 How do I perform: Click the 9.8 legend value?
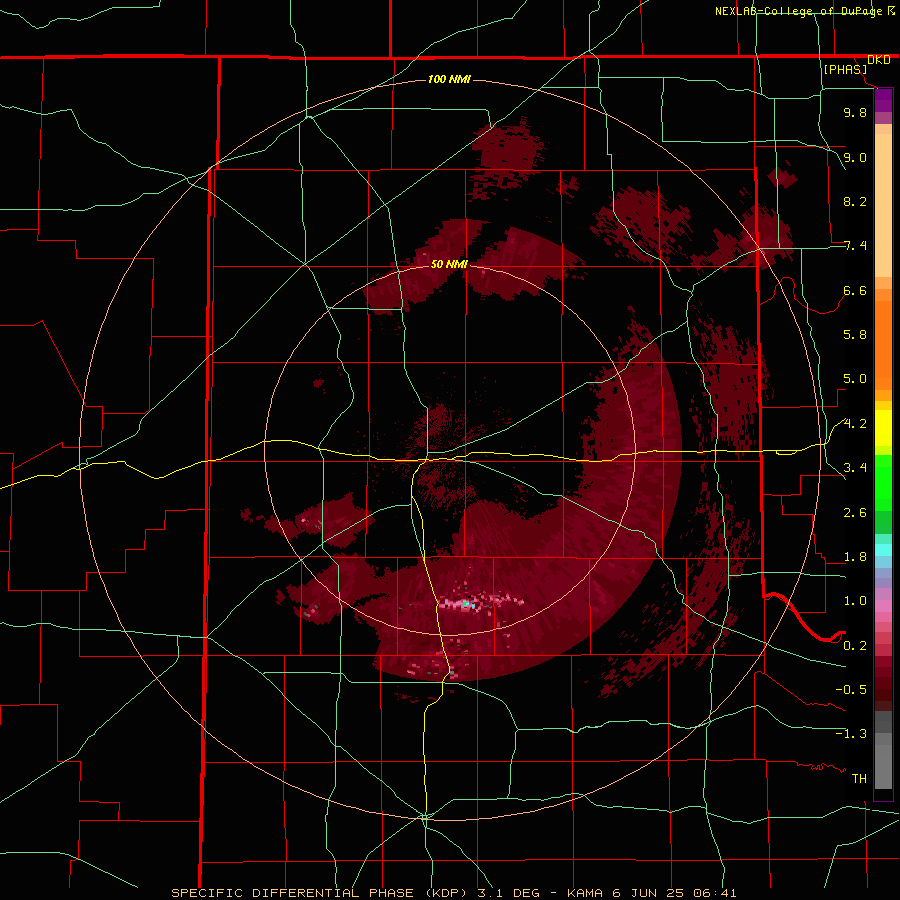[x=855, y=112]
